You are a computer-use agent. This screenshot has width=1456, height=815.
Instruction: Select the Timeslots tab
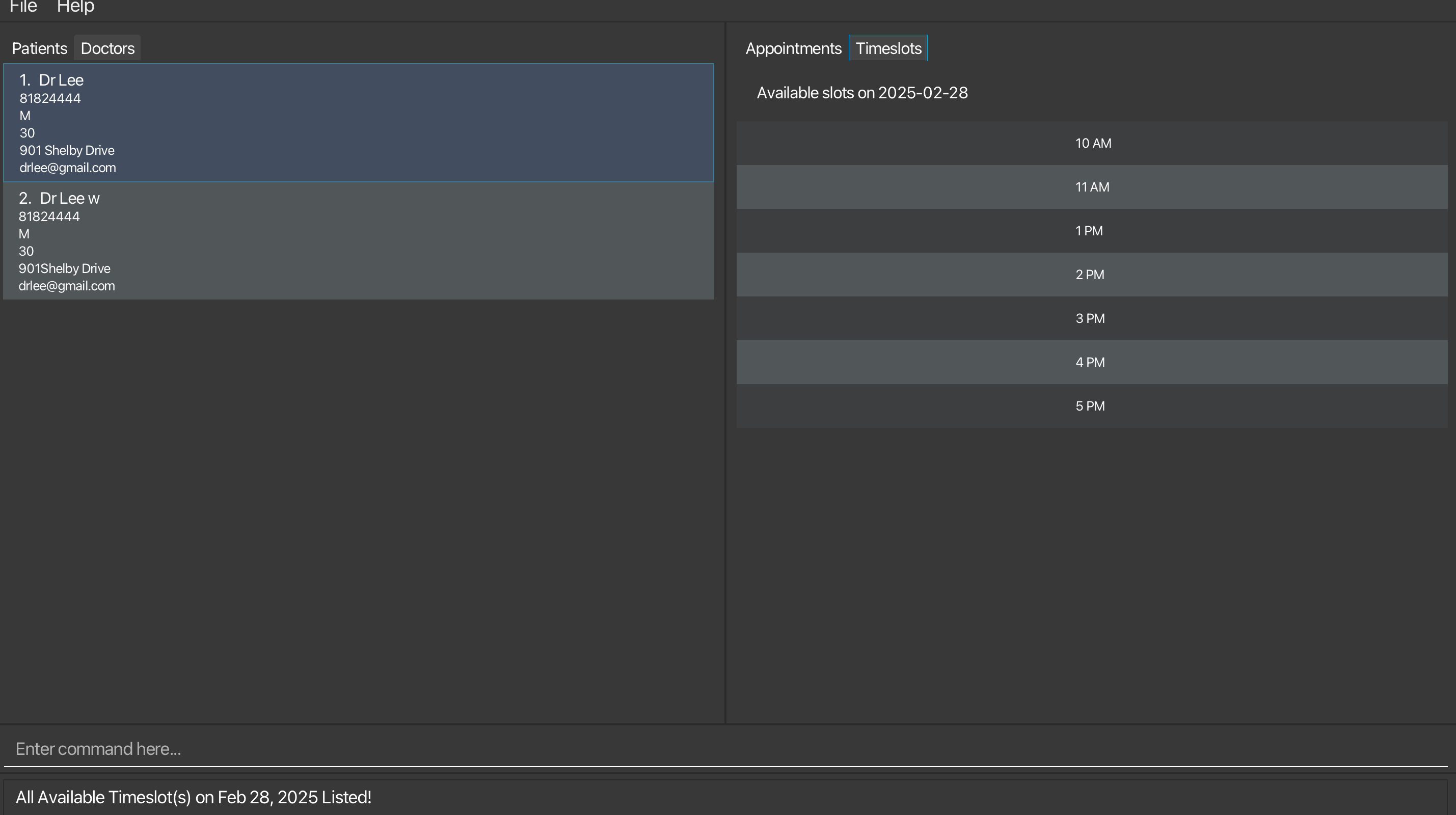click(888, 48)
